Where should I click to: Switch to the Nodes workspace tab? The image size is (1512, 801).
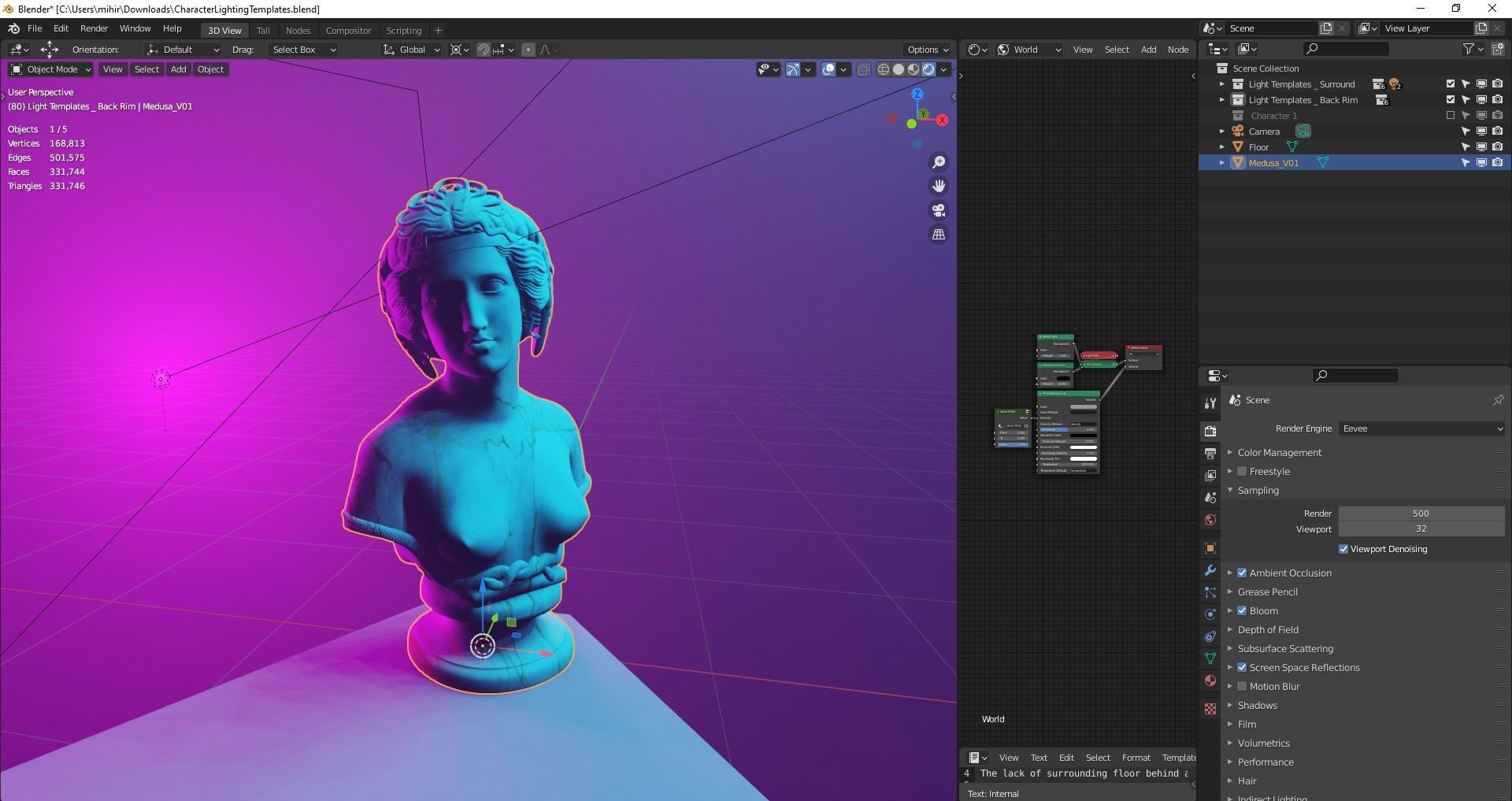pyautogui.click(x=298, y=31)
